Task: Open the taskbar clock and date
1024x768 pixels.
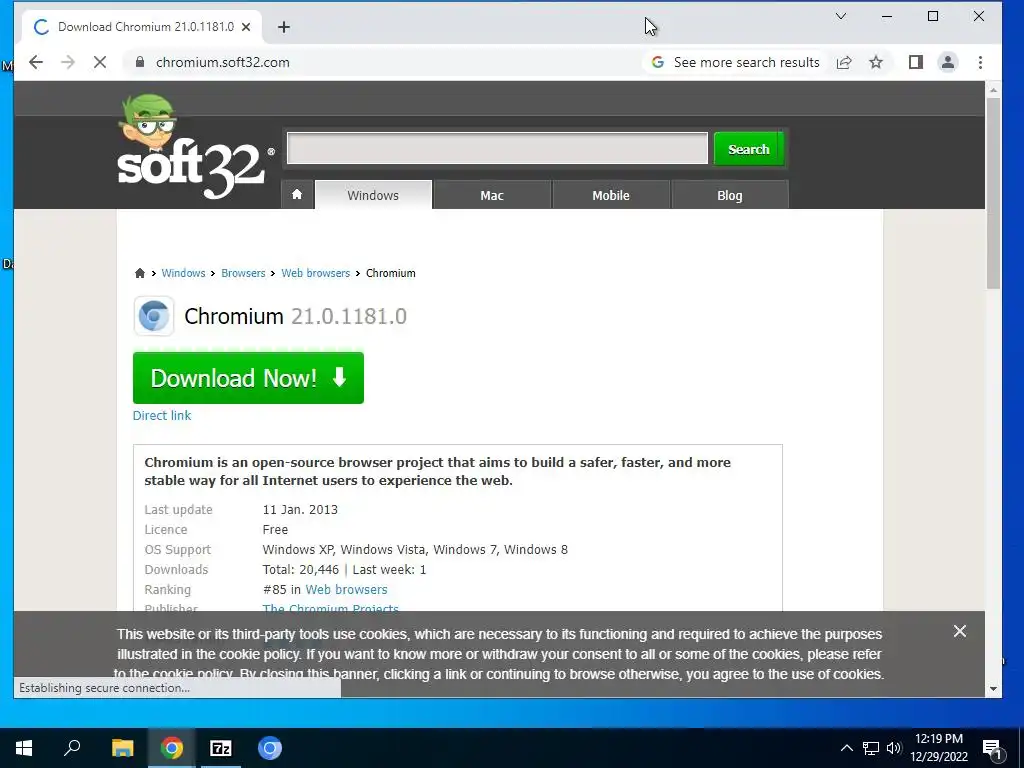Action: (x=938, y=748)
